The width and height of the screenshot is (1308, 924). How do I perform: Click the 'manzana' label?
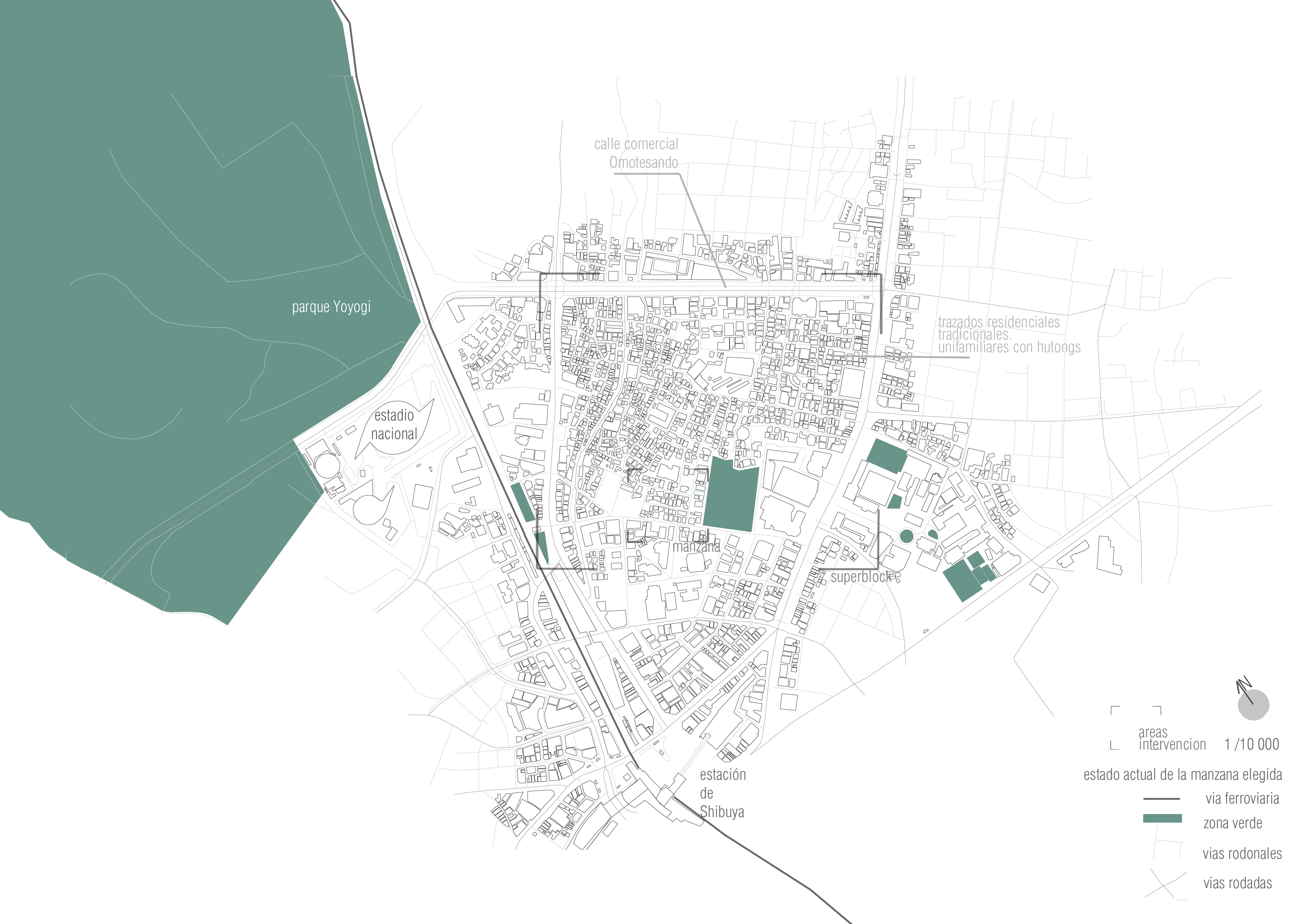696,546
